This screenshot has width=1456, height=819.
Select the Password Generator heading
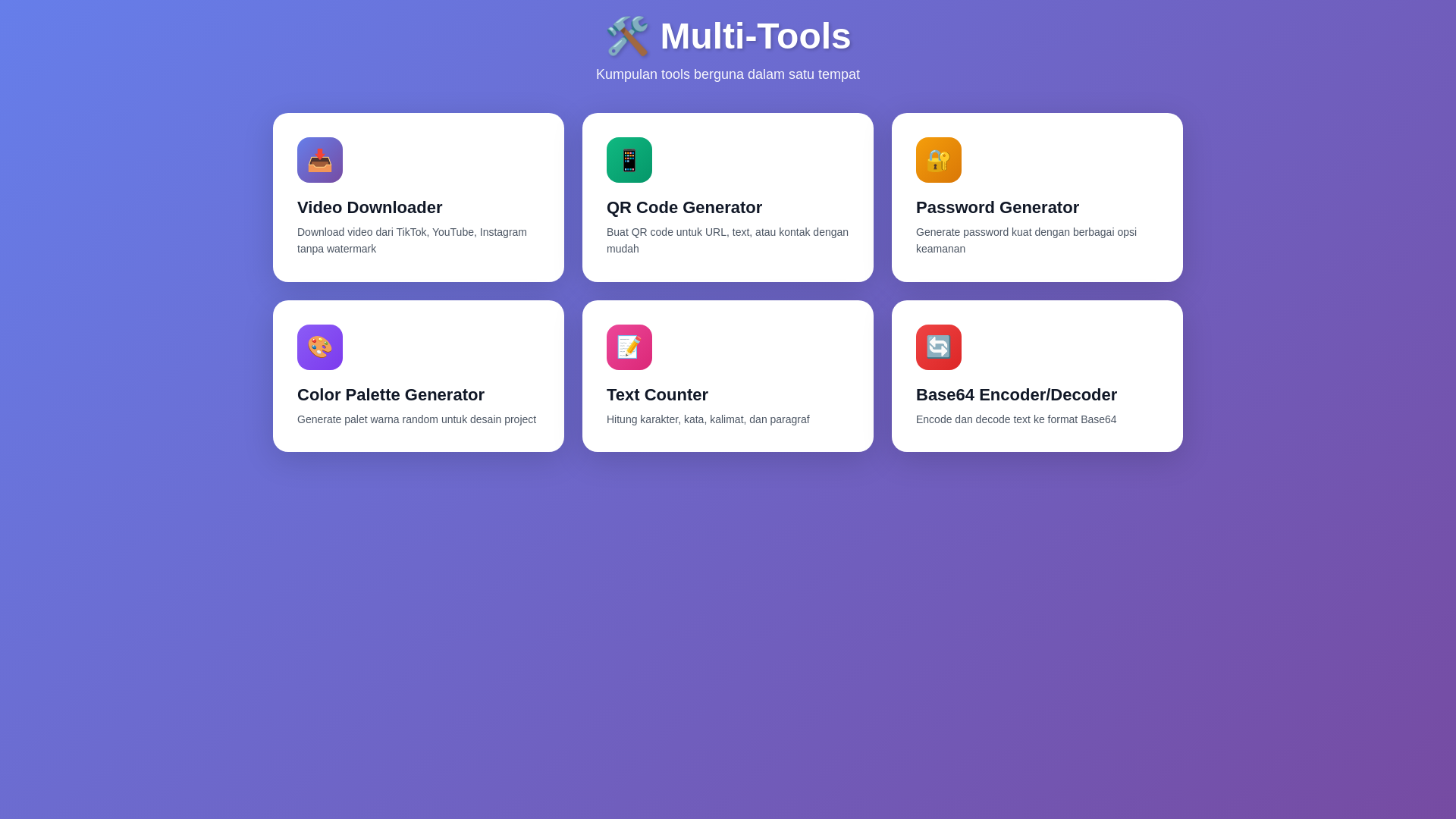[x=996, y=208]
